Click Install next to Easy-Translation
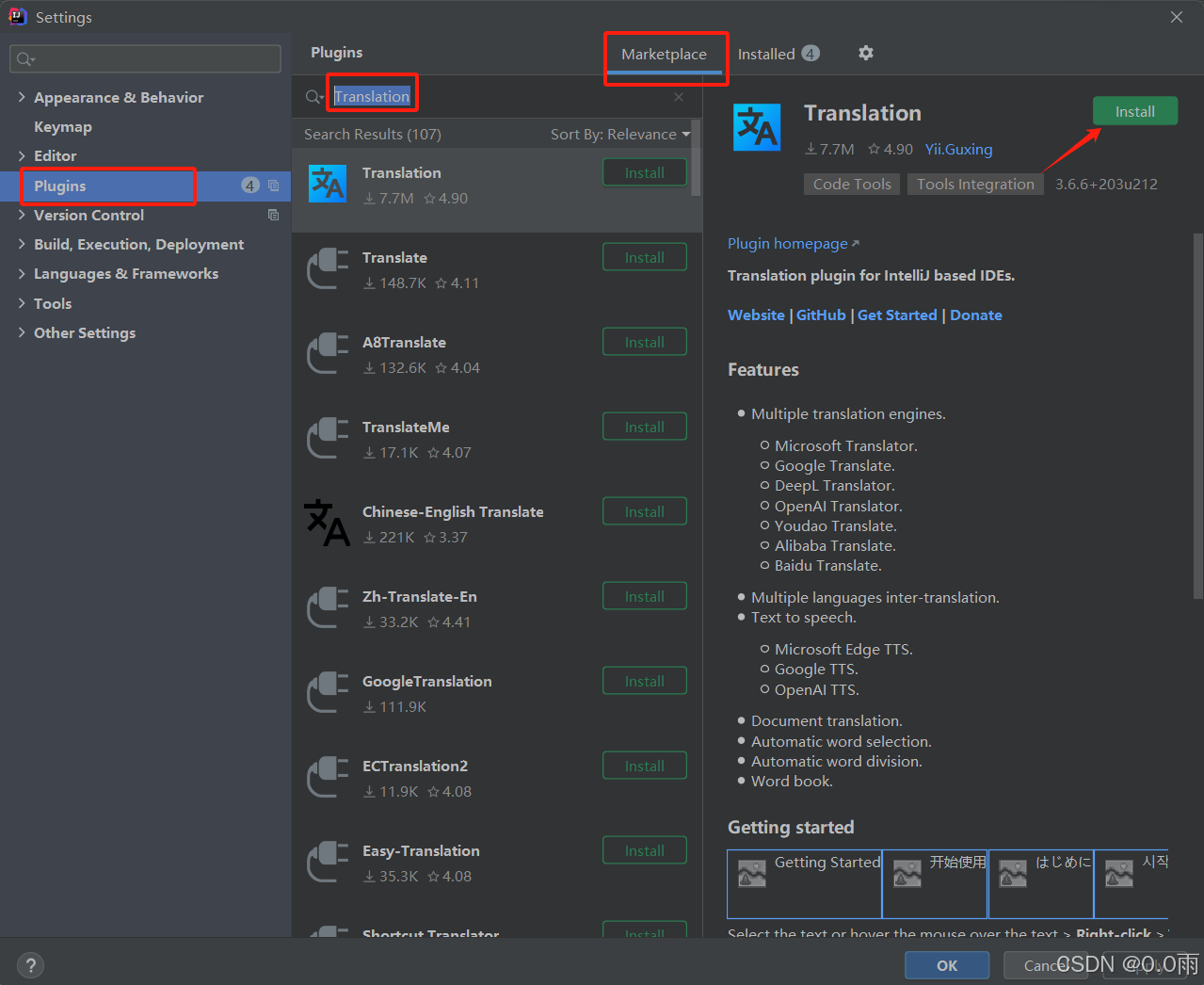Screen dimensions: 1204x985 point(645,850)
